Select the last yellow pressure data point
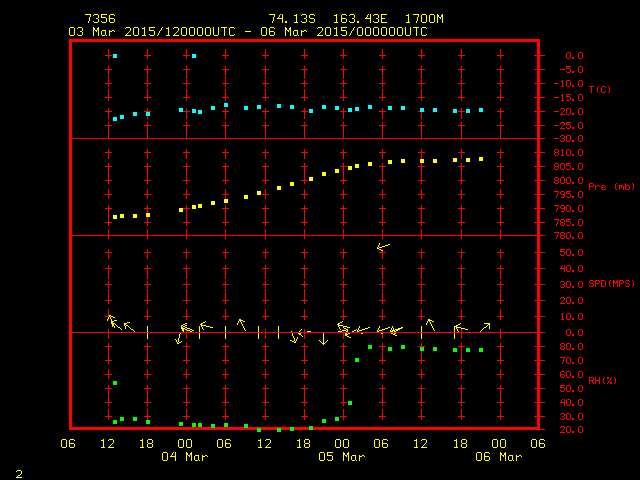The image size is (640, 480). pos(481,159)
